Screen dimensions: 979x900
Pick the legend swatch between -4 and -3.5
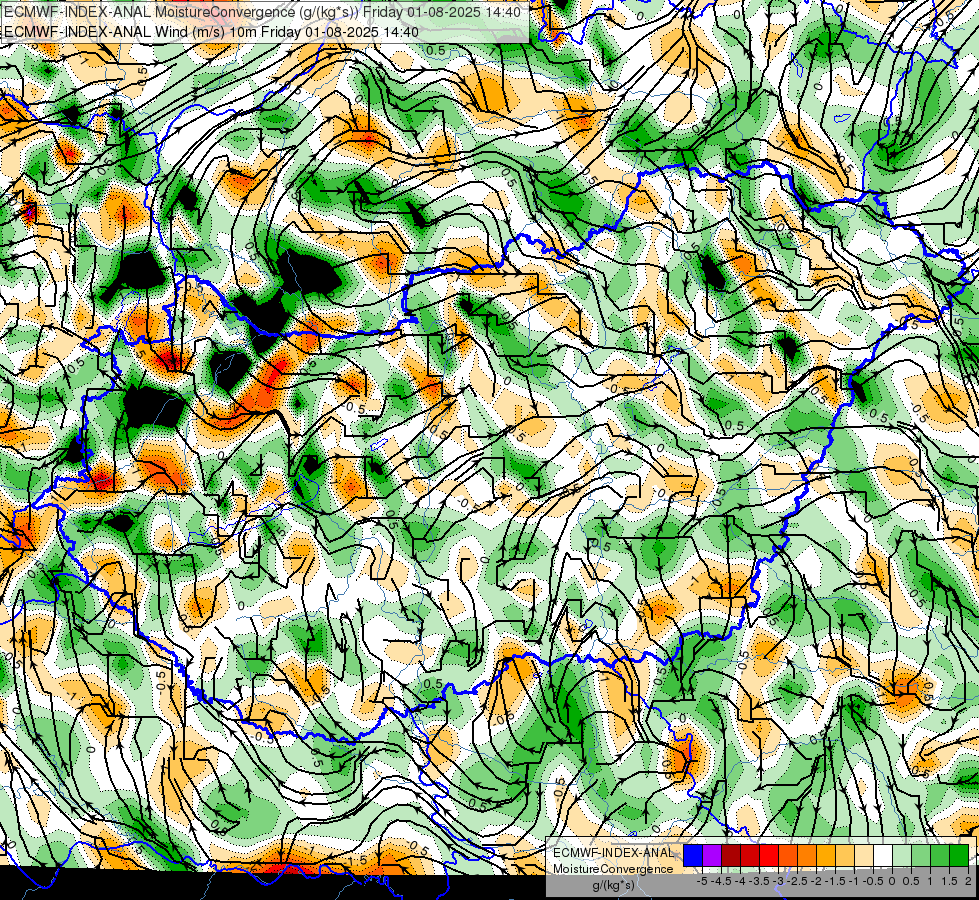click(x=750, y=855)
